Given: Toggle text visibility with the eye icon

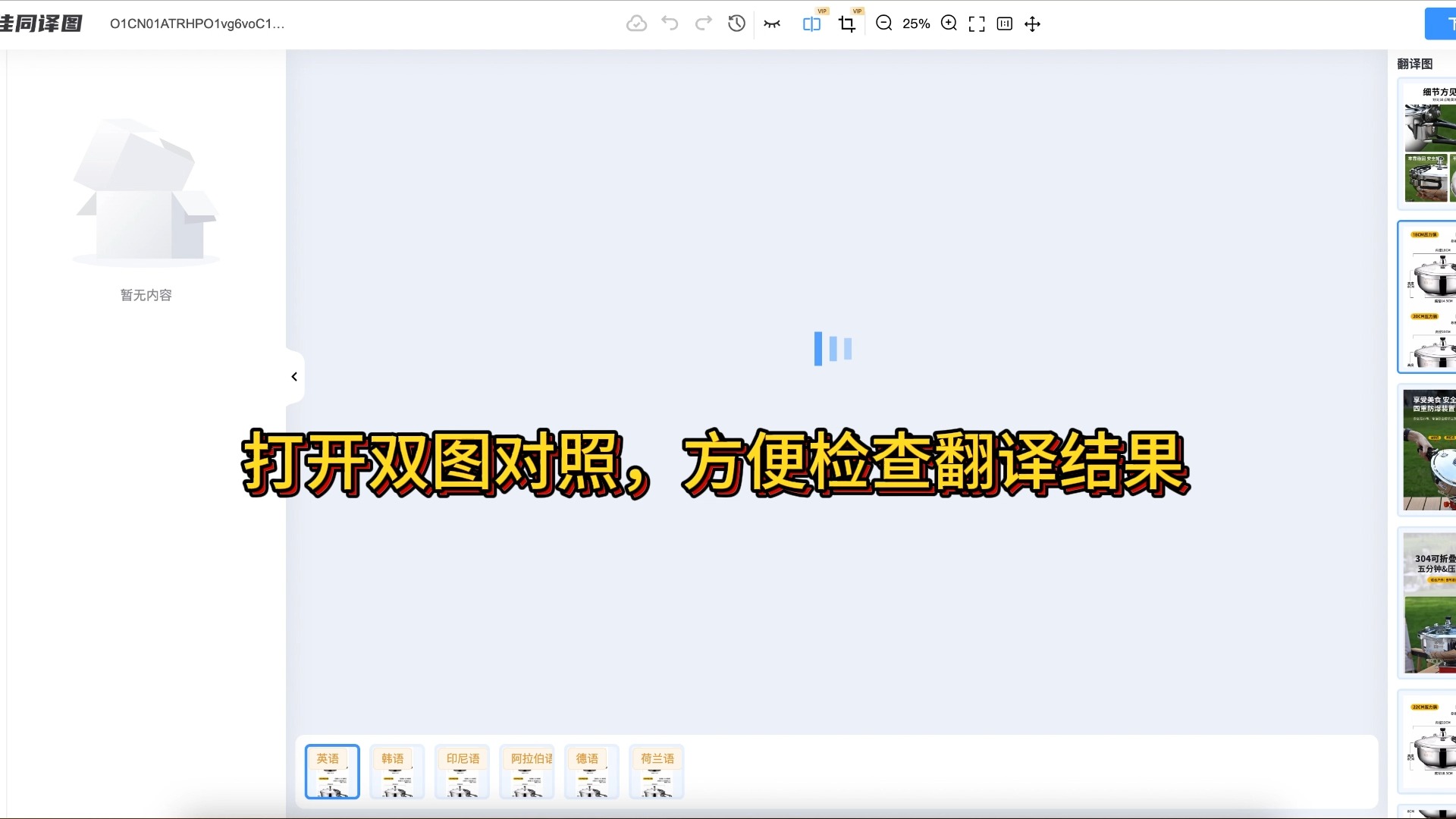Looking at the screenshot, I should [x=772, y=24].
